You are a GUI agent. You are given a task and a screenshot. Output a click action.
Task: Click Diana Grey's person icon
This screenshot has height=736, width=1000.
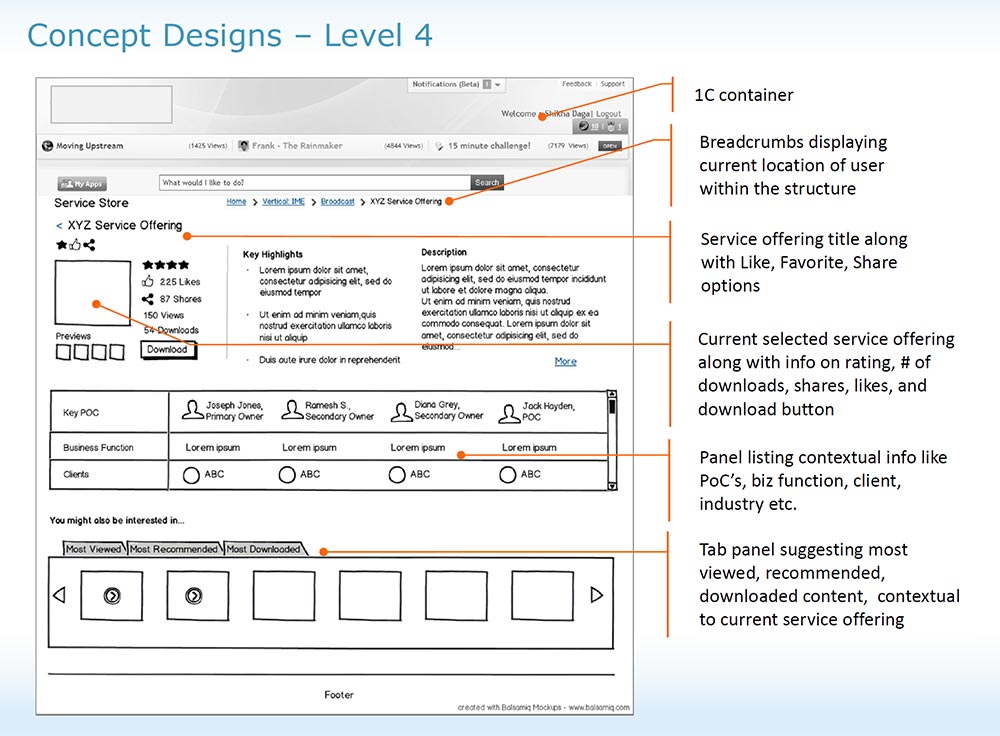(x=402, y=412)
